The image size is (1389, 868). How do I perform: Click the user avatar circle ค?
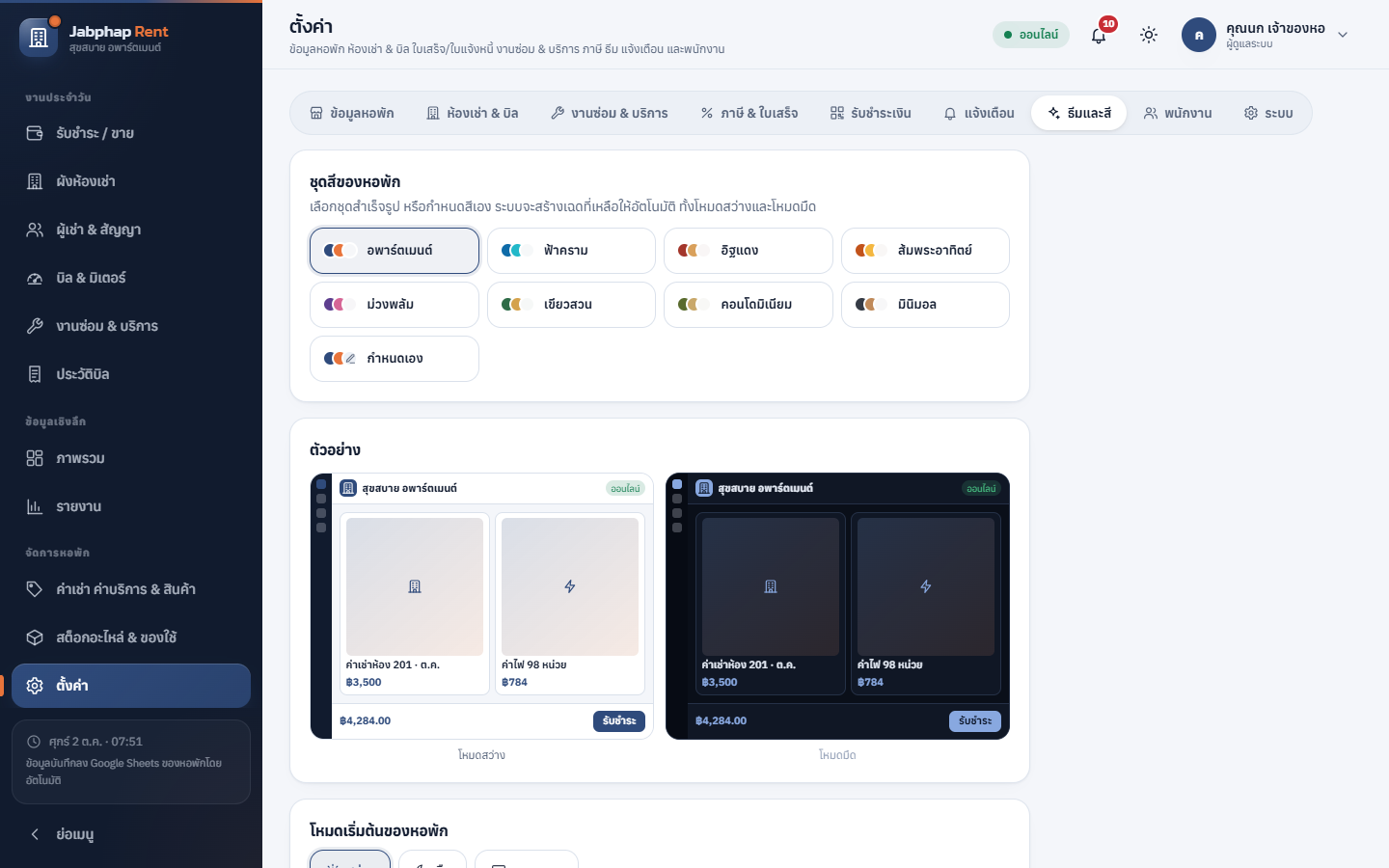(1199, 35)
